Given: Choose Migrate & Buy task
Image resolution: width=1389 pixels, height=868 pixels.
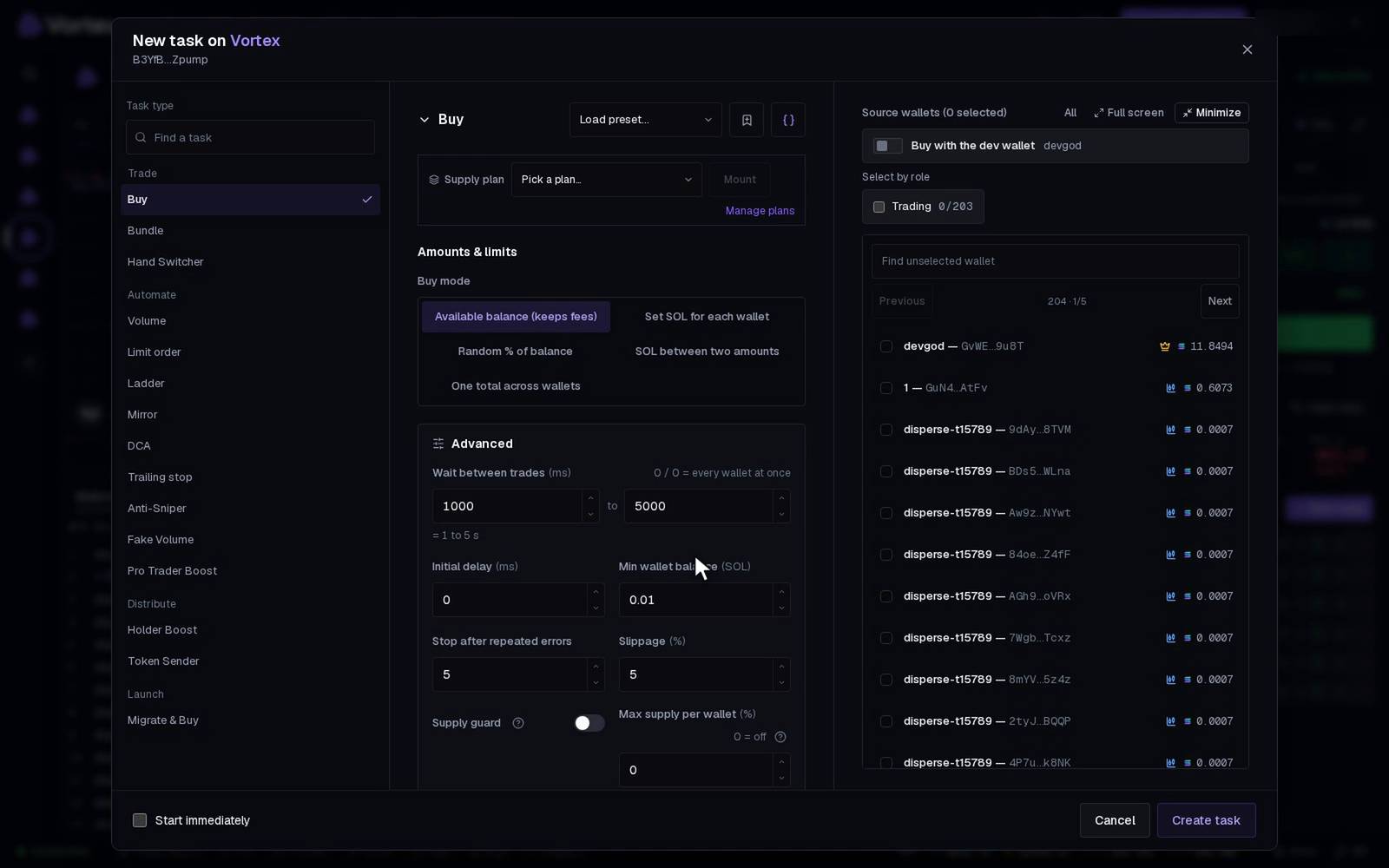Looking at the screenshot, I should (250, 720).
